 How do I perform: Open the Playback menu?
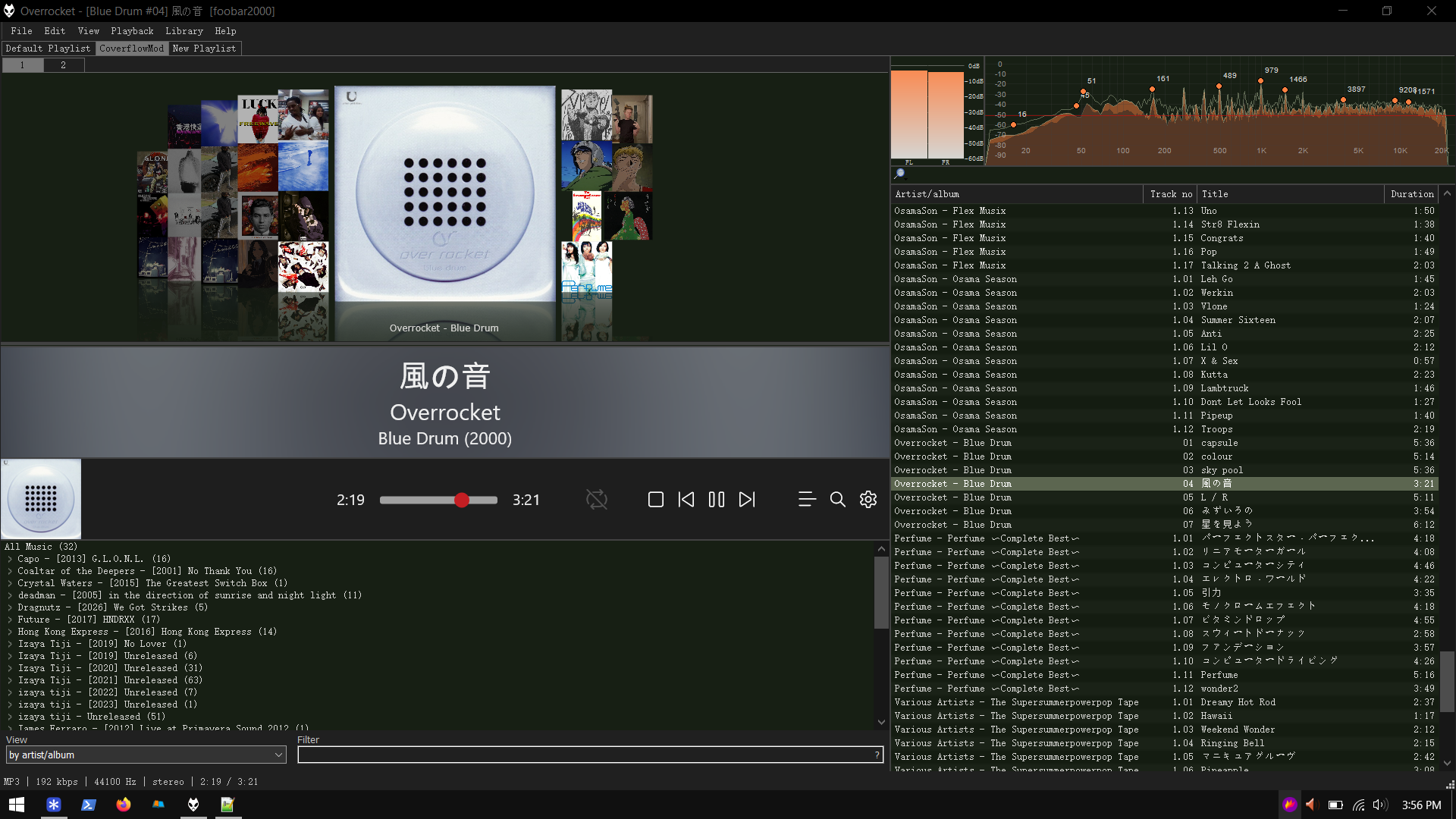point(132,31)
